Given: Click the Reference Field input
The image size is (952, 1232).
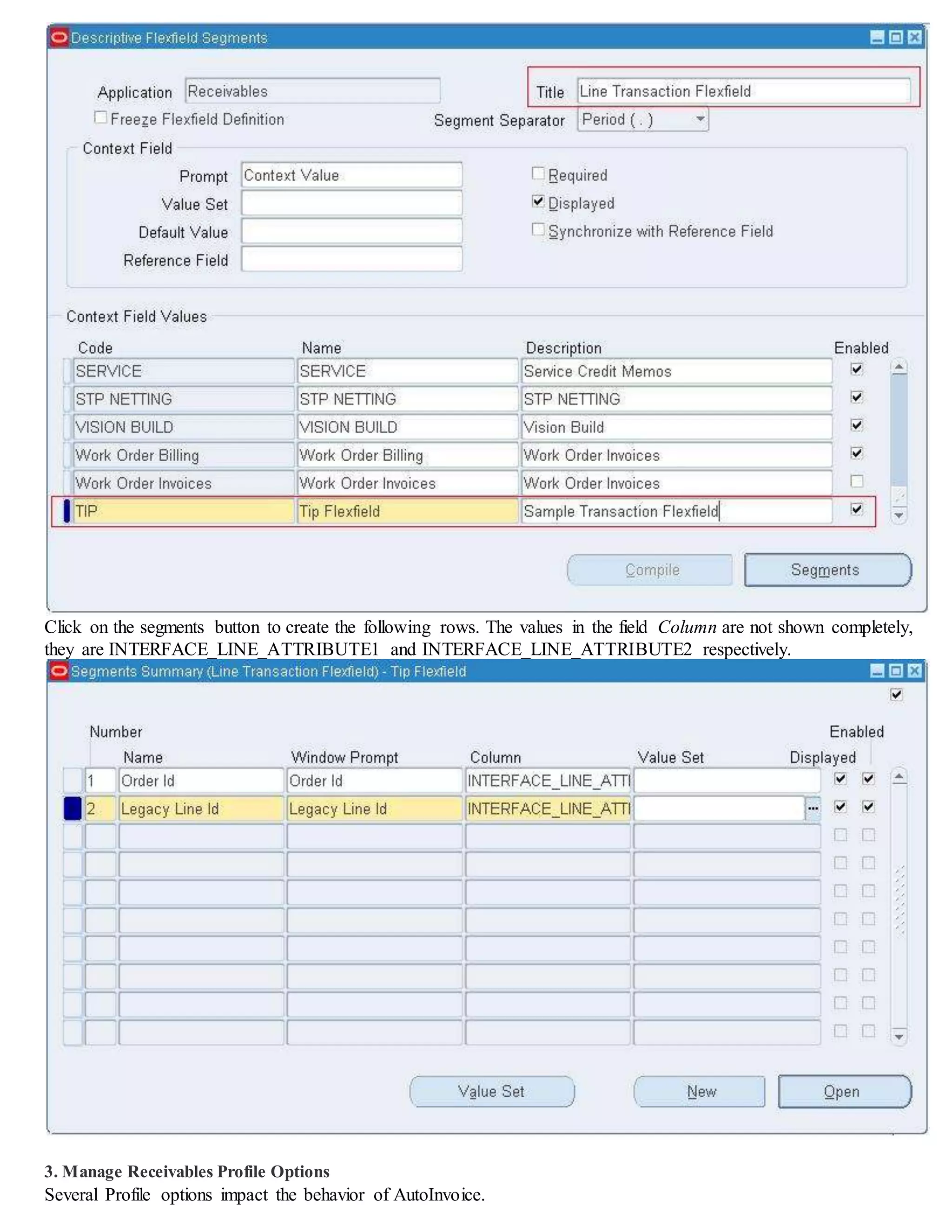Looking at the screenshot, I should (352, 259).
